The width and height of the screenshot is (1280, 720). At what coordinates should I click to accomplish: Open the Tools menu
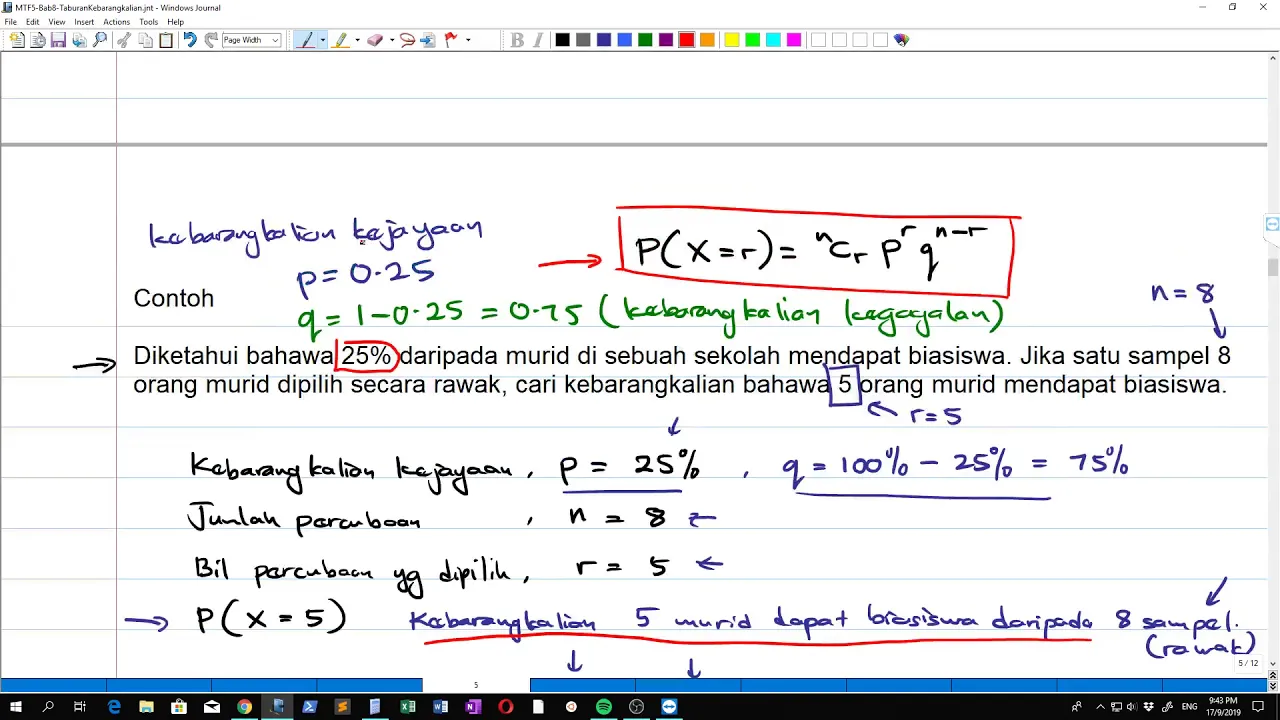(149, 22)
